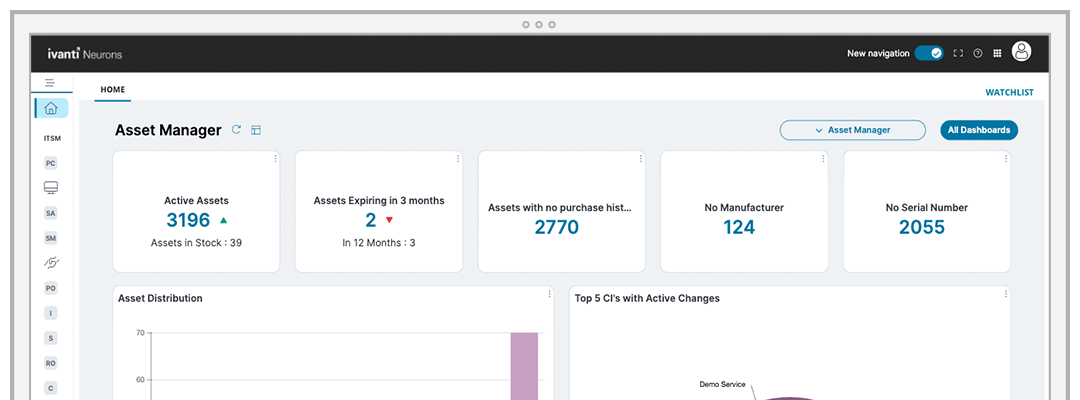Open Top 5 CI's chart options menu

click(1006, 294)
